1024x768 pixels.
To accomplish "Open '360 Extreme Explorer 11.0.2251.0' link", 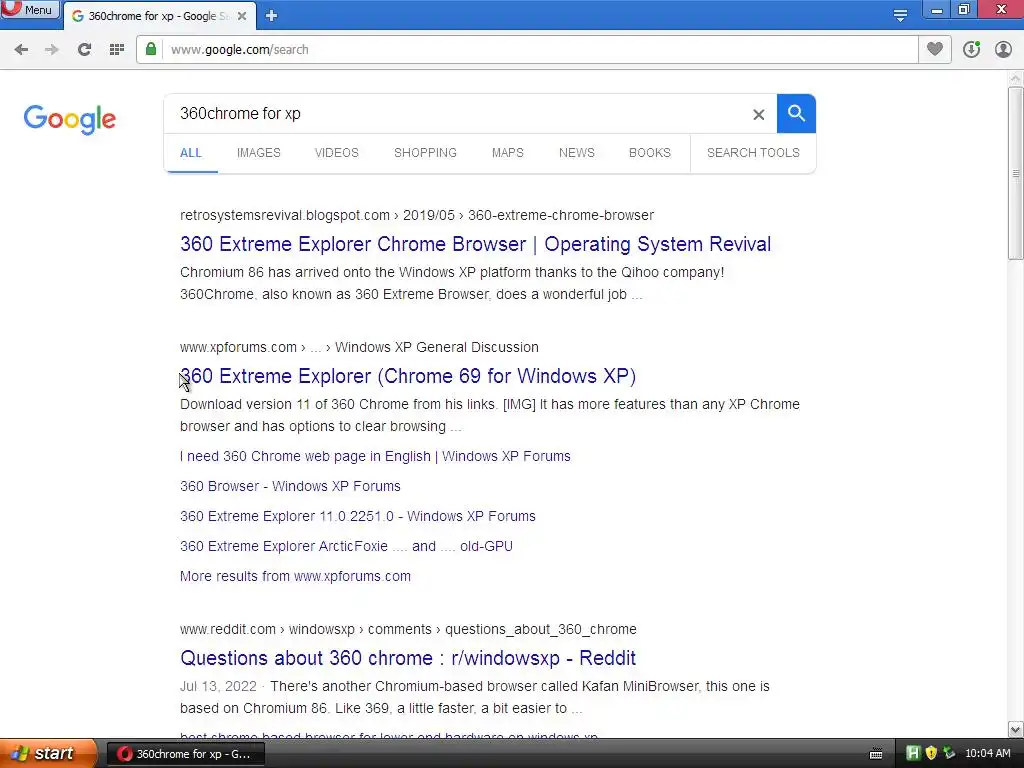I will pos(358,516).
